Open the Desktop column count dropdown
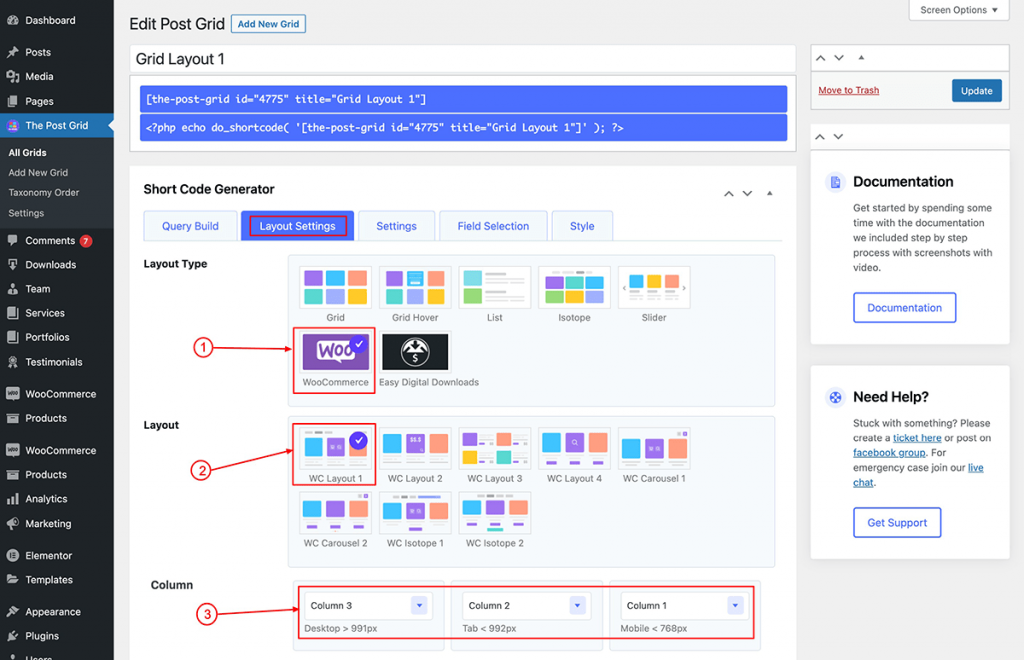The height and width of the screenshot is (660, 1024). [368, 606]
